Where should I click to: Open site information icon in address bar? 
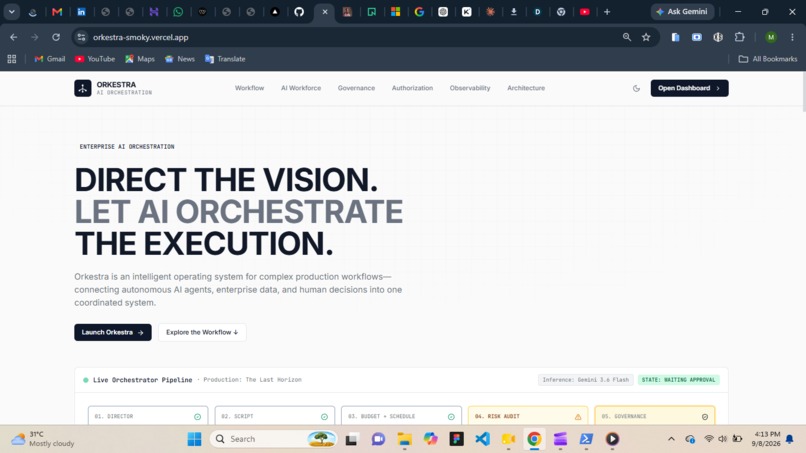(x=81, y=37)
